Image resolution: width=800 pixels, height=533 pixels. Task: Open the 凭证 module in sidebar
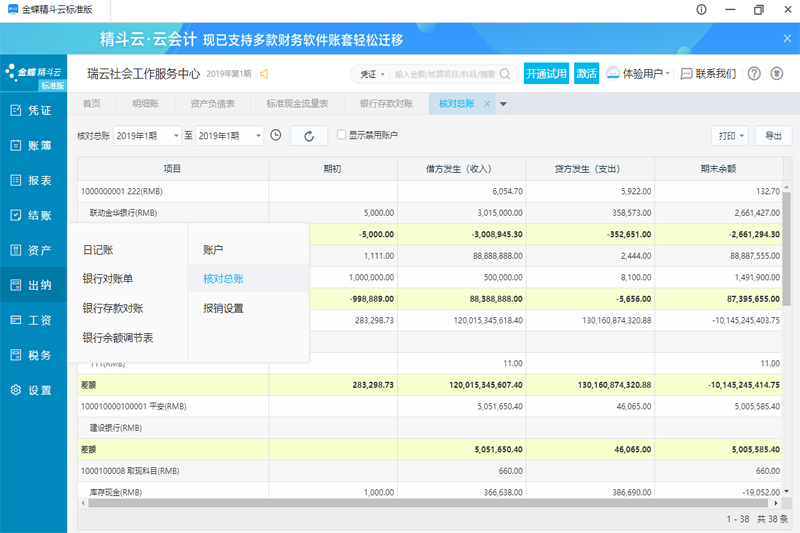(x=32, y=110)
